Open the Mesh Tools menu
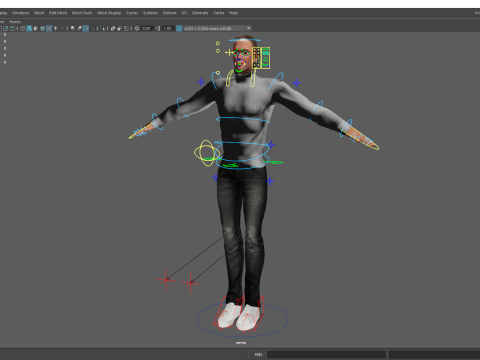 82,13
